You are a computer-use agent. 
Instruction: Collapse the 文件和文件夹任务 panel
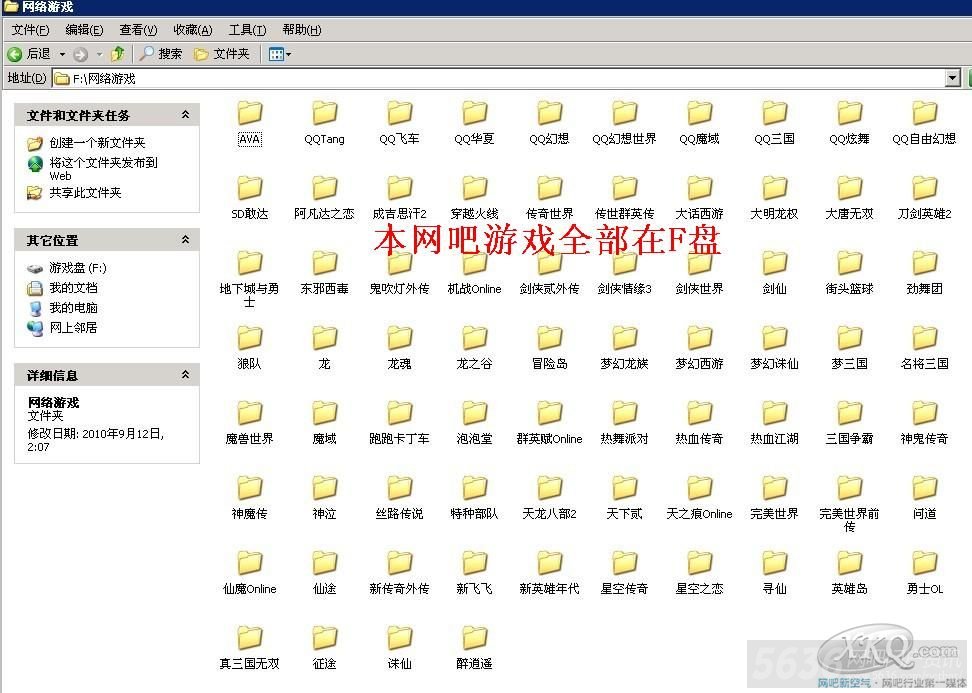coord(185,115)
